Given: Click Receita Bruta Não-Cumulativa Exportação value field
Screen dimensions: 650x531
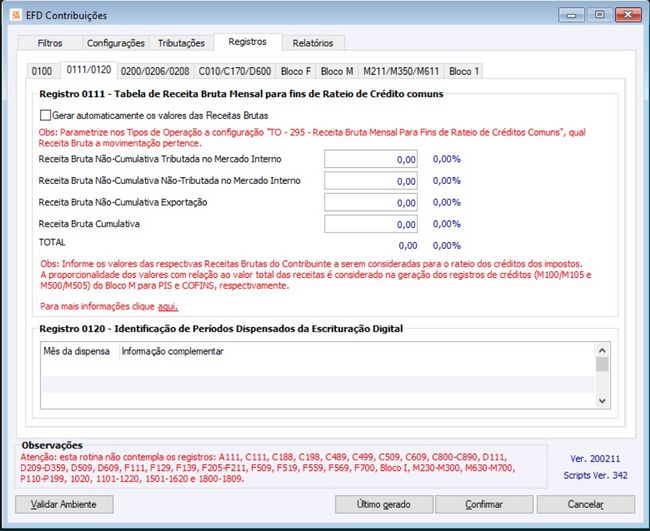Looking at the screenshot, I should (x=371, y=202).
